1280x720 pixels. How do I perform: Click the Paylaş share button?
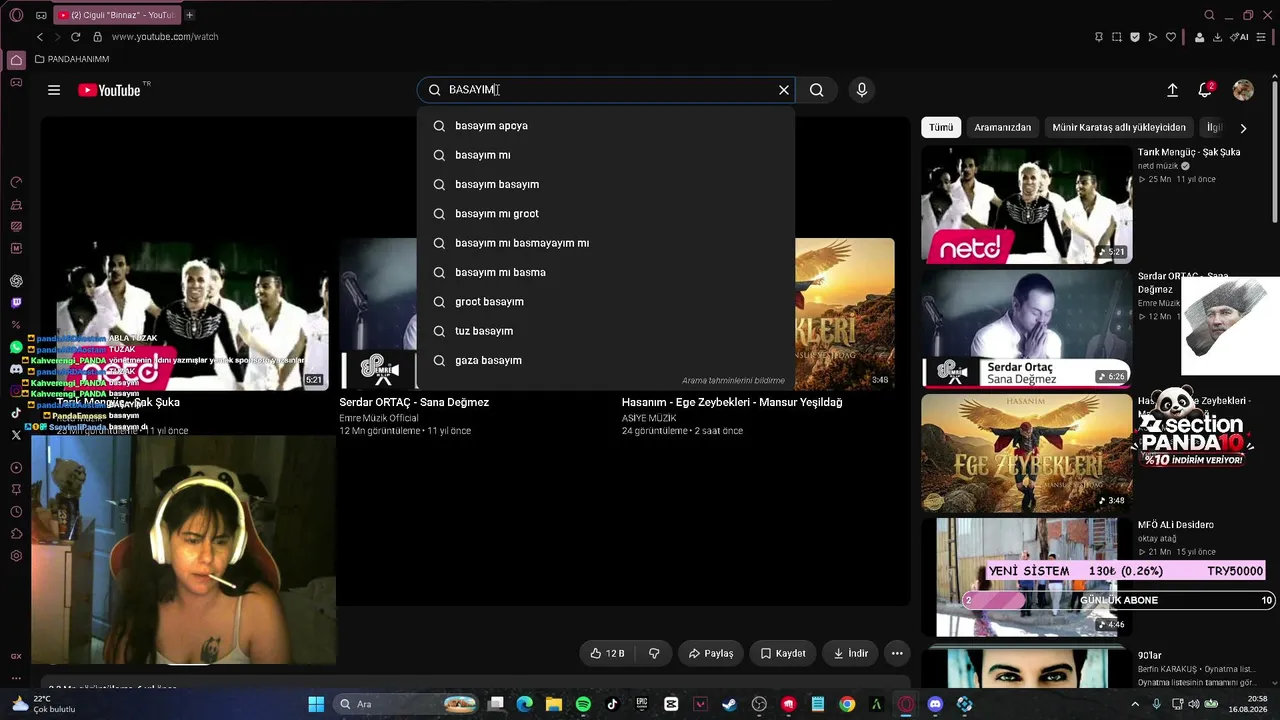pos(711,653)
